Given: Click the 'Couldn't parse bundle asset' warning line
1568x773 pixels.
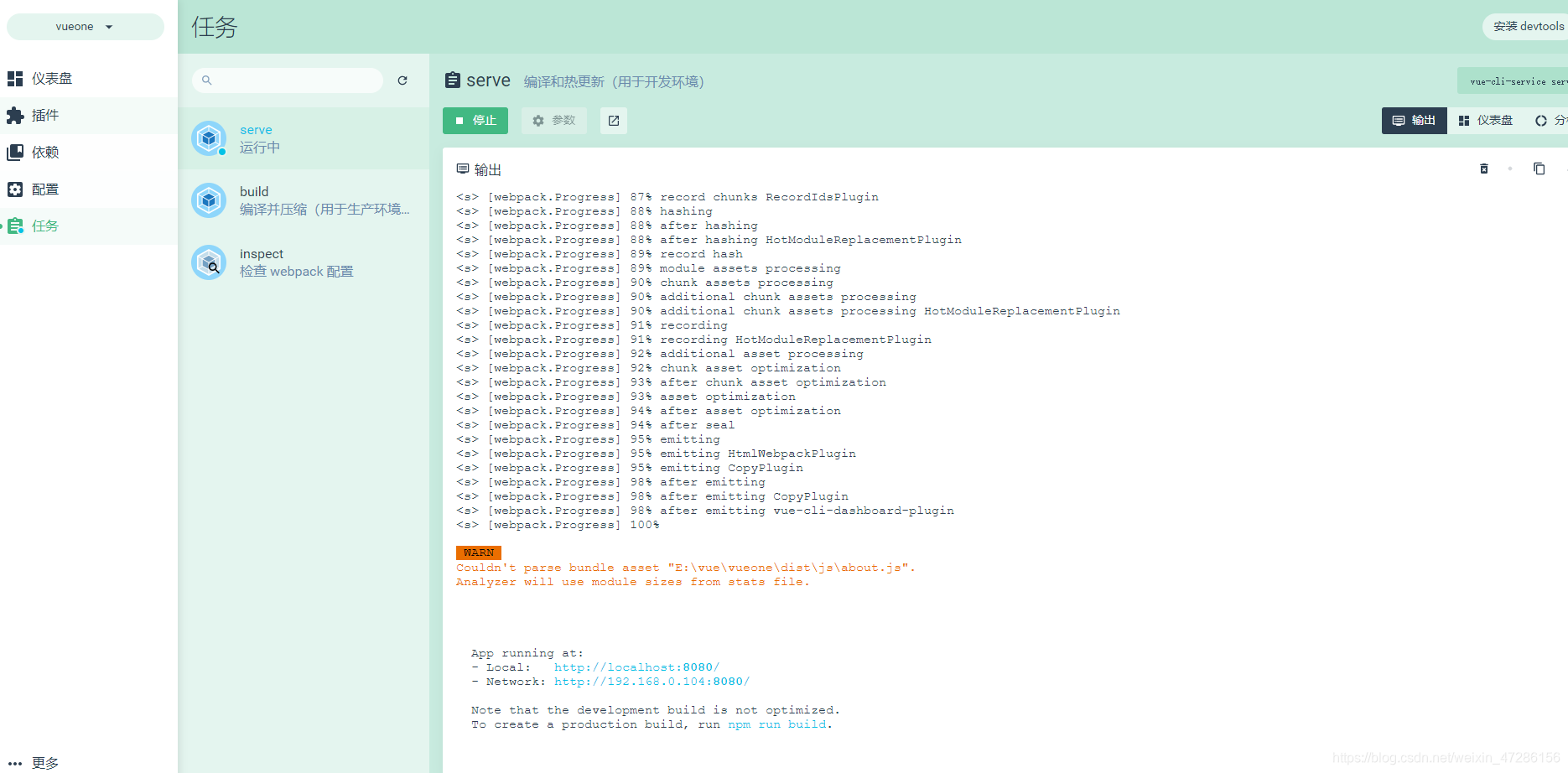Looking at the screenshot, I should [685, 568].
